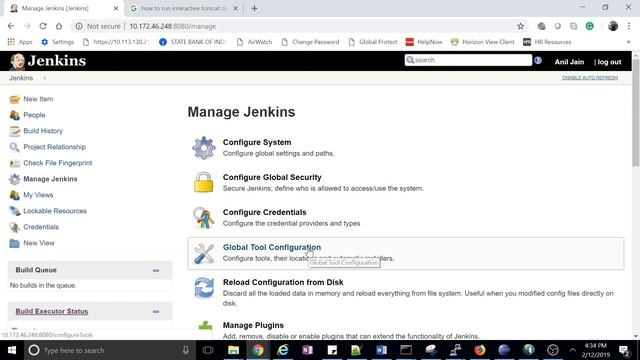Open the Windows Start menu

12,350
